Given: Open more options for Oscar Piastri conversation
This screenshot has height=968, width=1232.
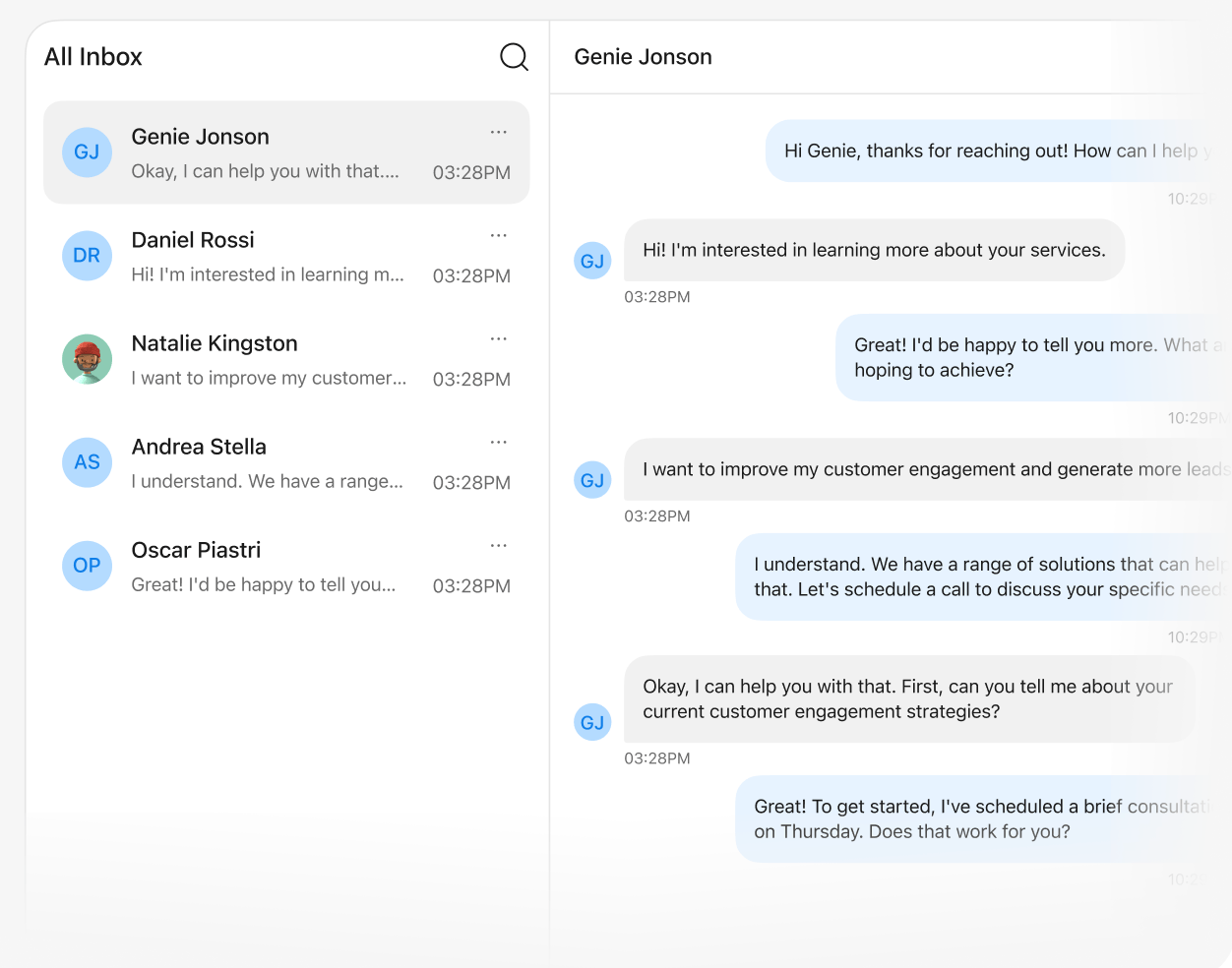Looking at the screenshot, I should click(x=499, y=545).
